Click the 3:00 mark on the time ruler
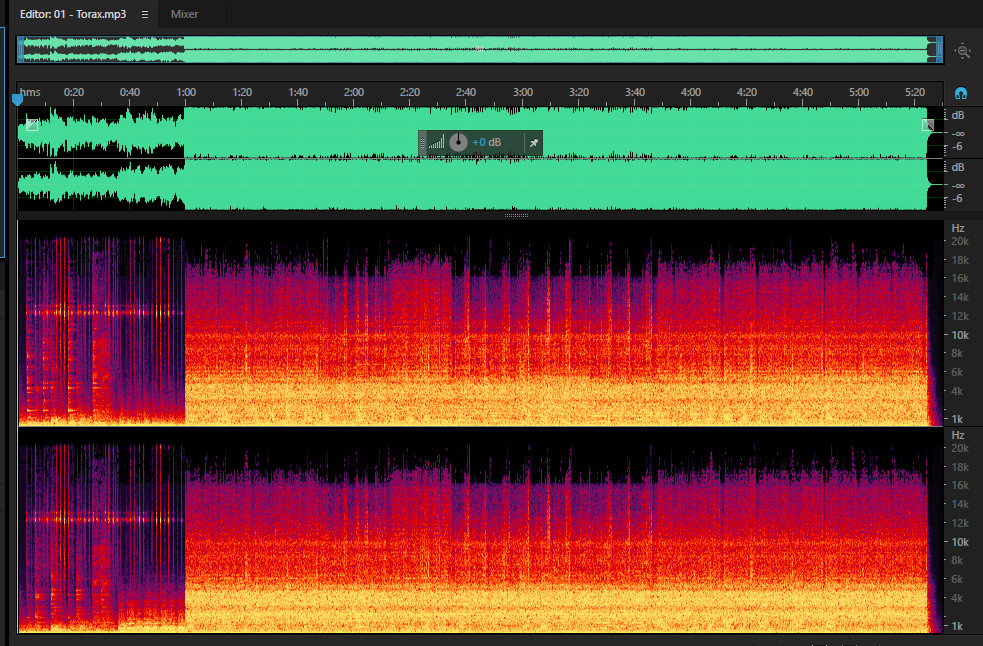983x646 pixels. click(x=522, y=92)
